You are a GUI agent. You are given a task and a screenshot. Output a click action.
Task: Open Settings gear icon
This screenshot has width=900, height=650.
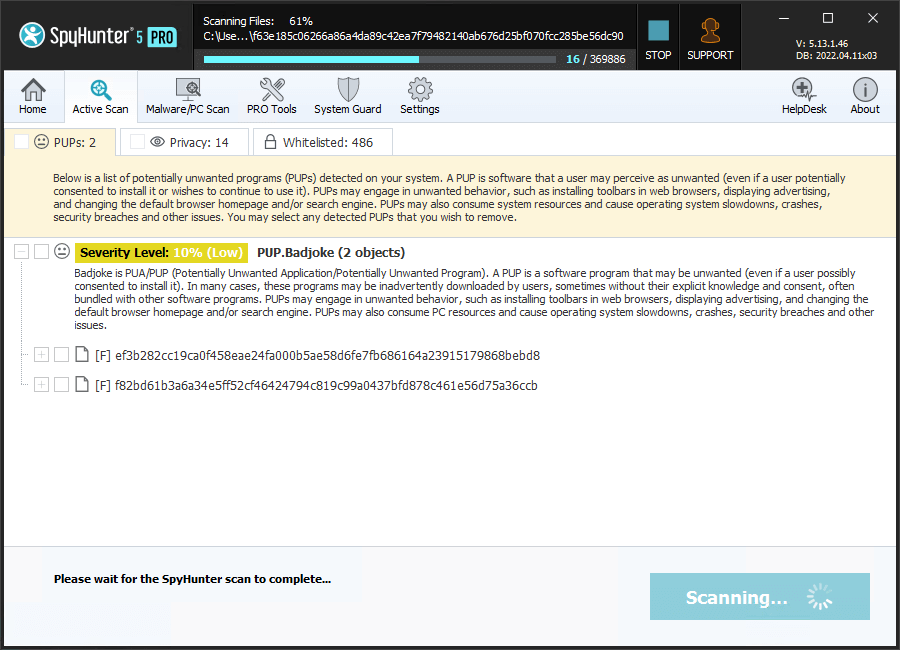[419, 96]
